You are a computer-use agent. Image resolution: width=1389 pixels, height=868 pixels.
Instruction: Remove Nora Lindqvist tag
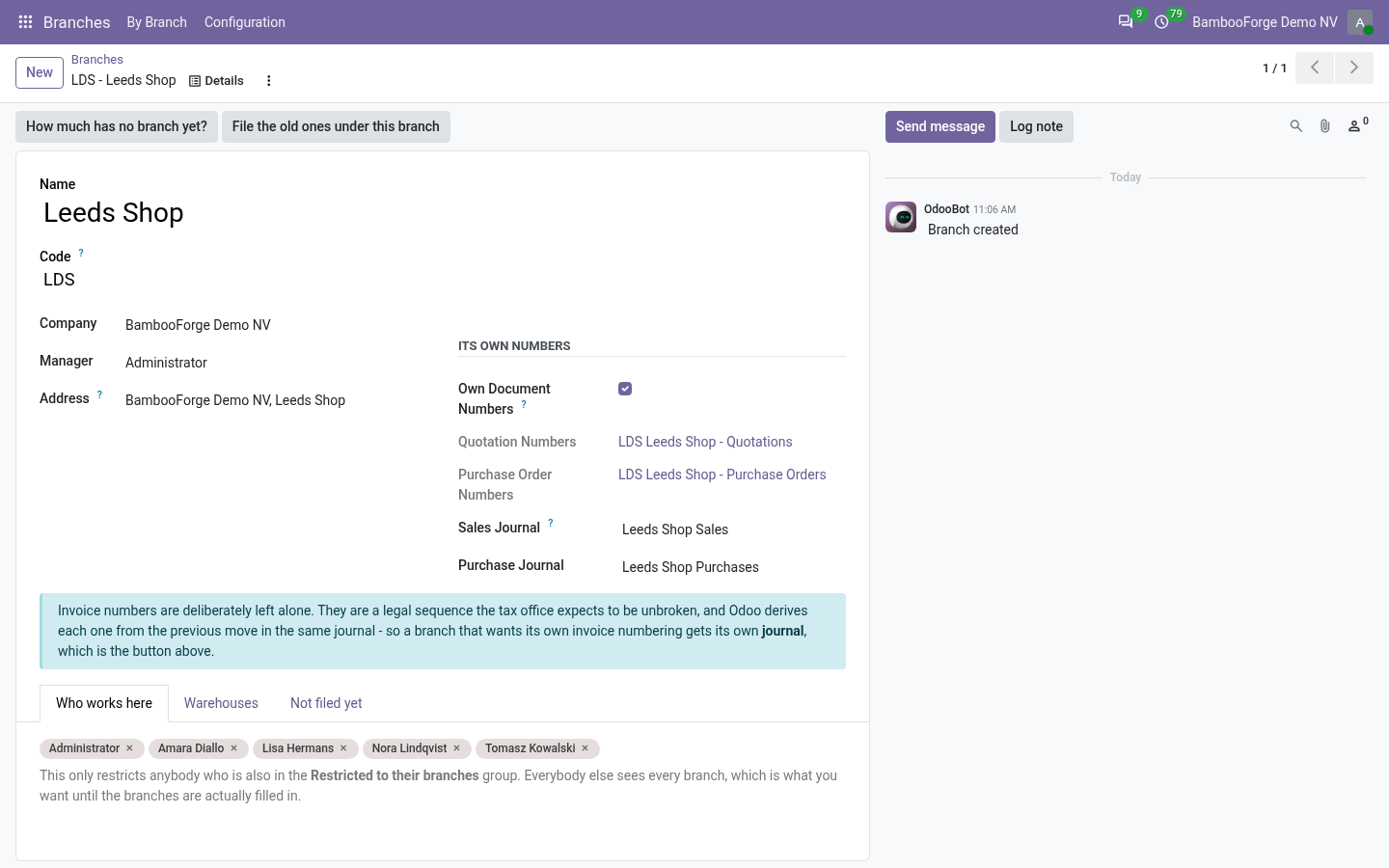pyautogui.click(x=457, y=748)
